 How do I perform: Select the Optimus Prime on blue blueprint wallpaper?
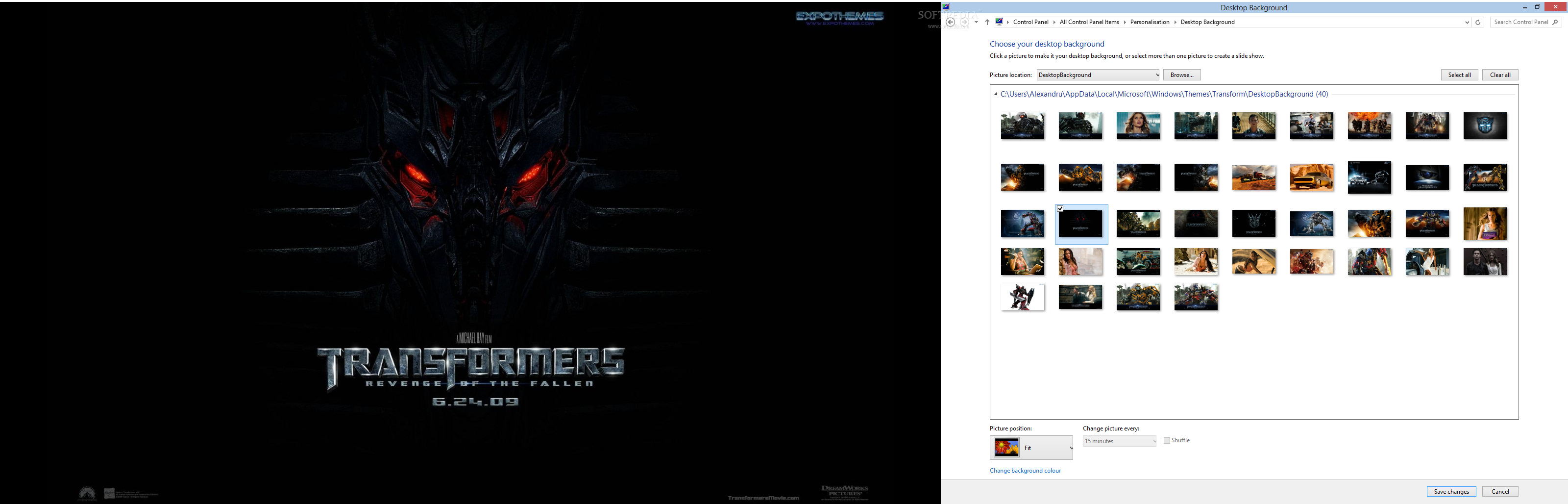click(x=1022, y=224)
